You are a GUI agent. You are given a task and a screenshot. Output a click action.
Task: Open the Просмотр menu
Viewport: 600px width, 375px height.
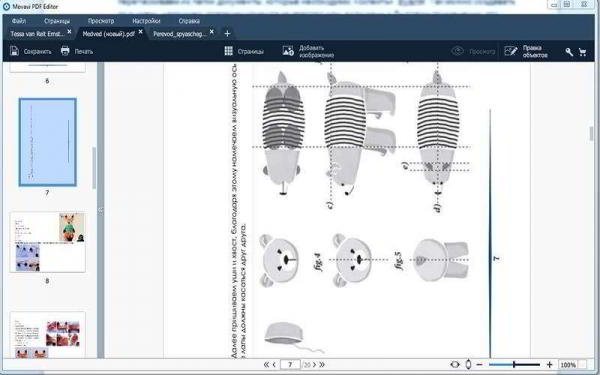click(x=101, y=21)
